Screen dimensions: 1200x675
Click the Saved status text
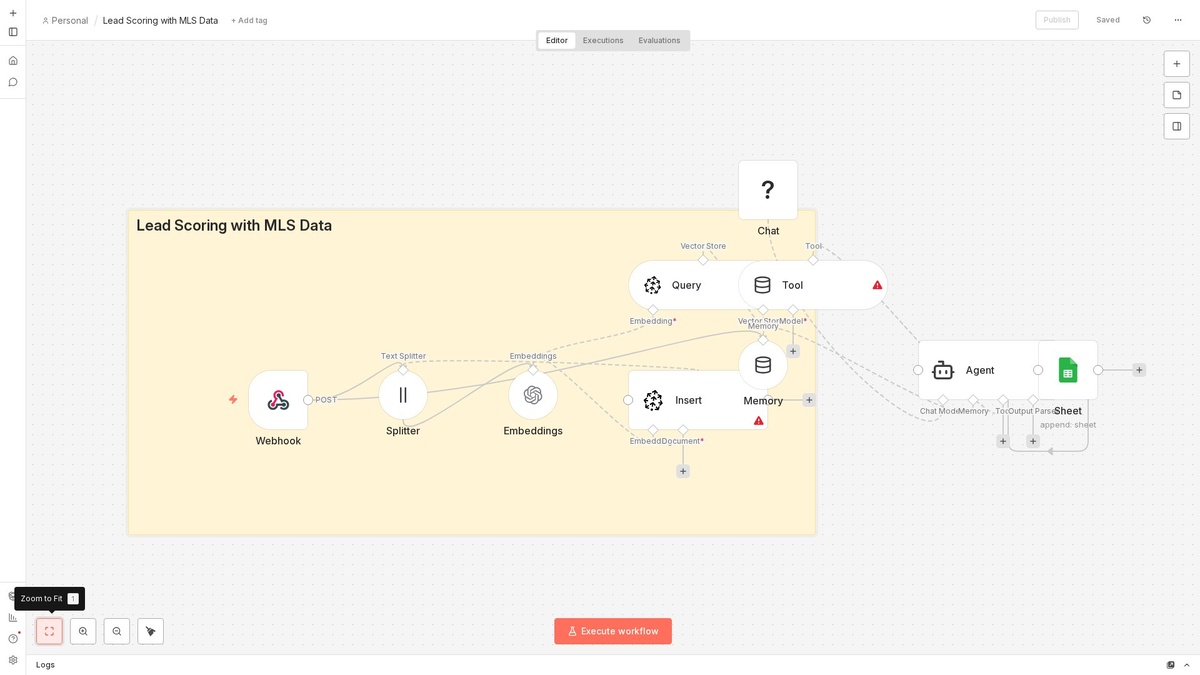[1108, 20]
